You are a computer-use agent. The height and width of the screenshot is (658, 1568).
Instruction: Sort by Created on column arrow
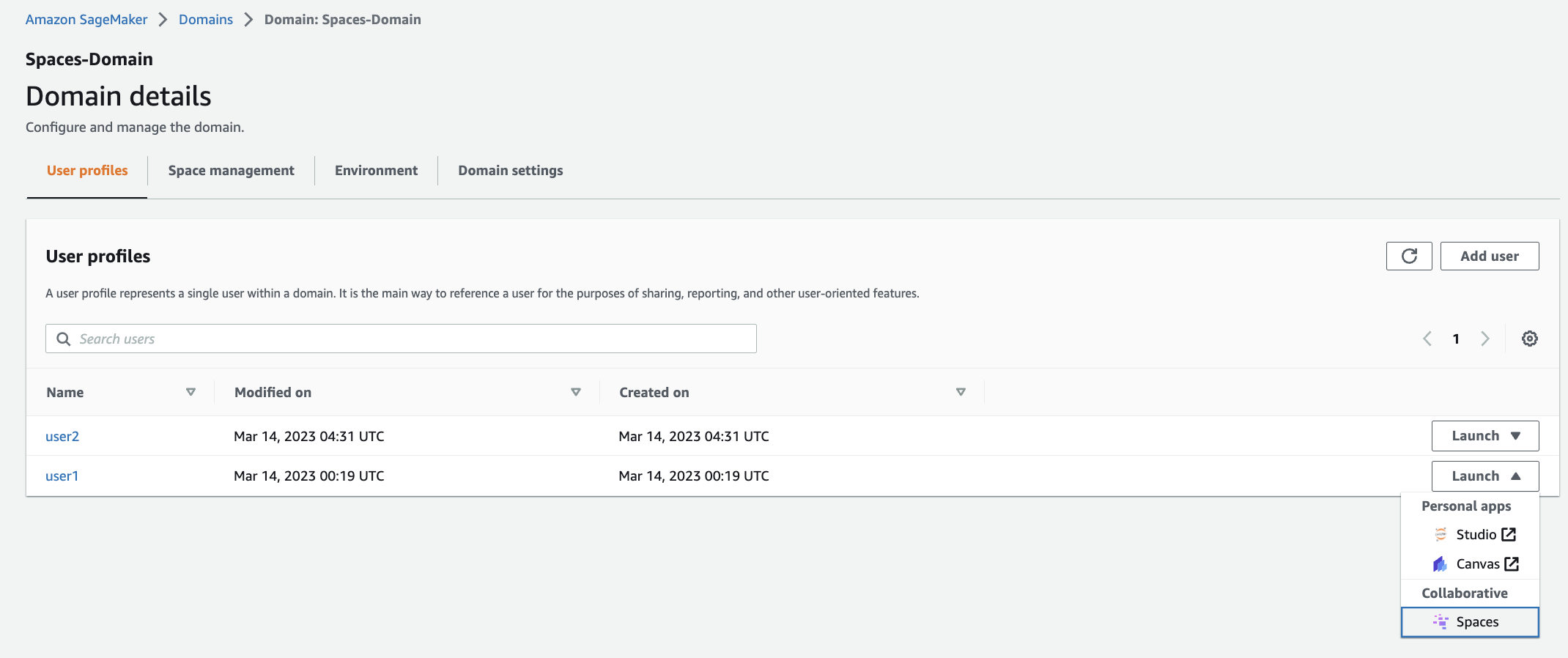961,392
